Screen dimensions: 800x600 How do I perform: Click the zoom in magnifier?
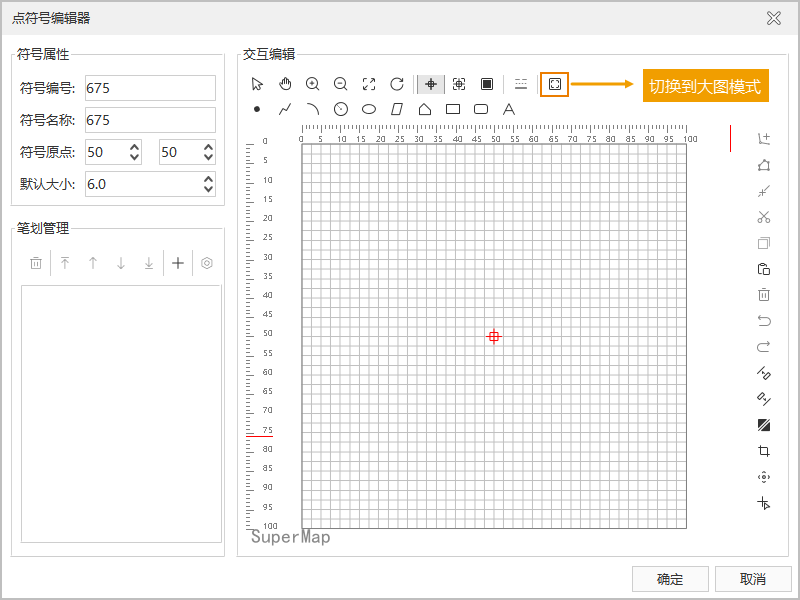[x=313, y=85]
